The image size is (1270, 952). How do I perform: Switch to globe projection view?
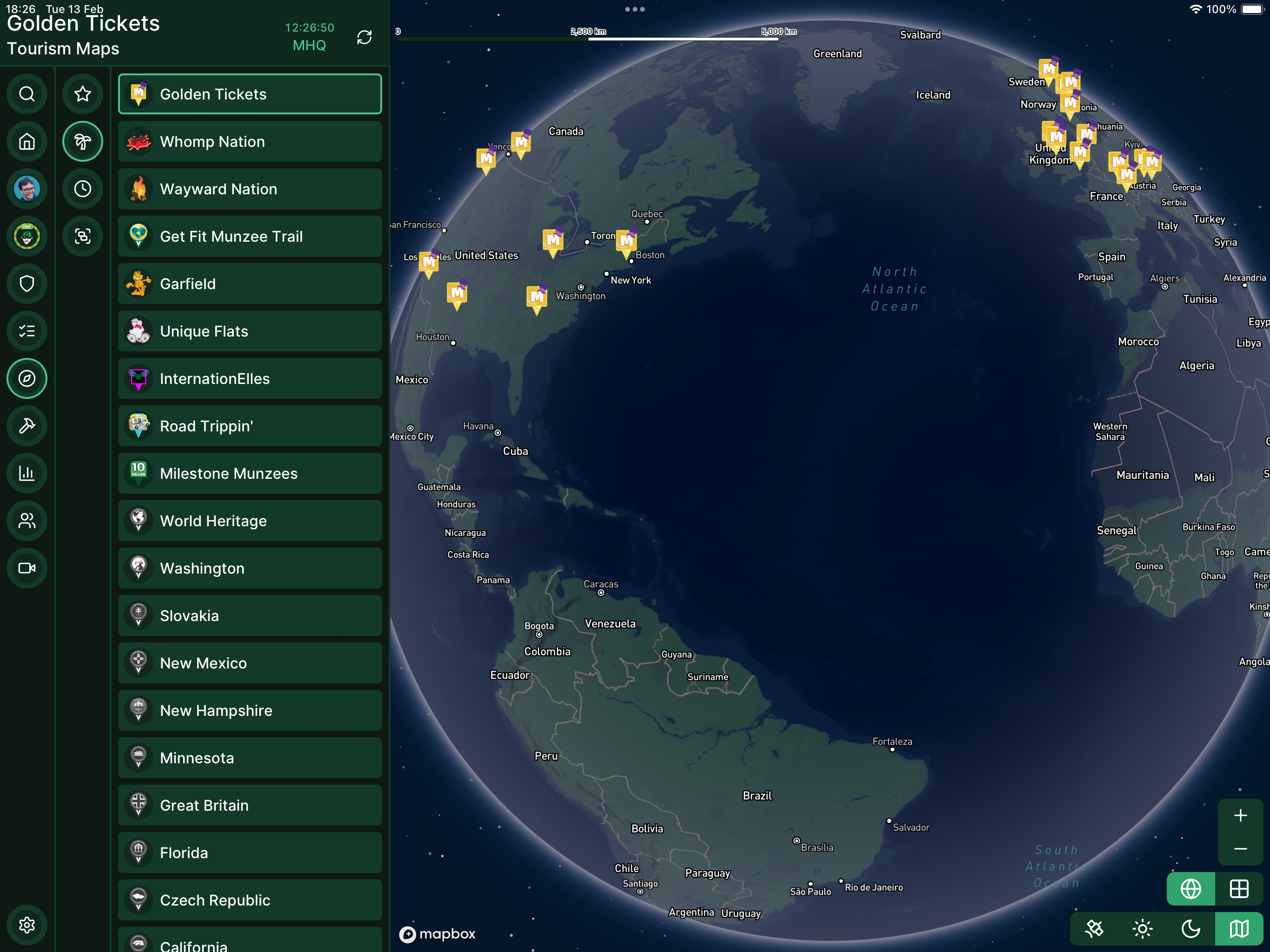(1191, 889)
